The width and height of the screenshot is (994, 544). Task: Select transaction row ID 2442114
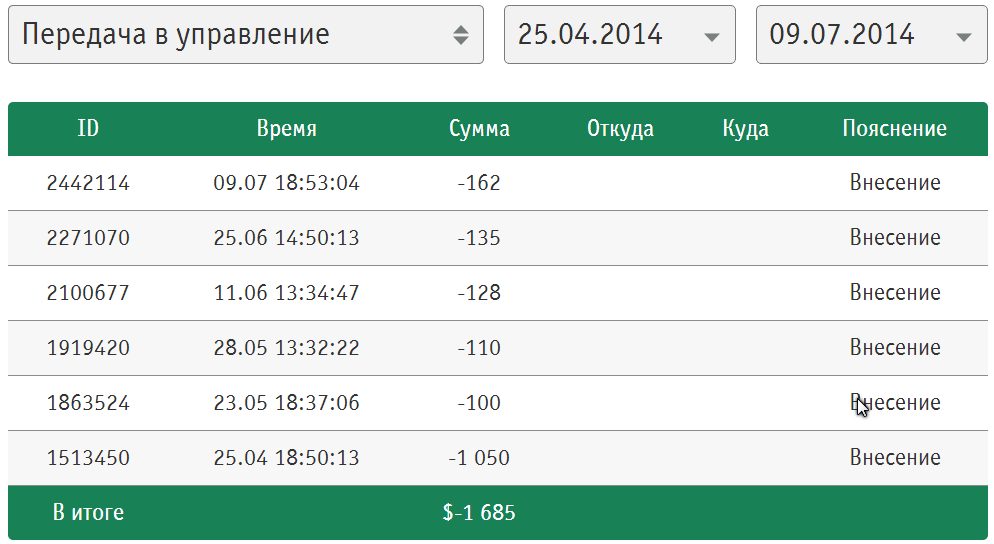pos(88,183)
